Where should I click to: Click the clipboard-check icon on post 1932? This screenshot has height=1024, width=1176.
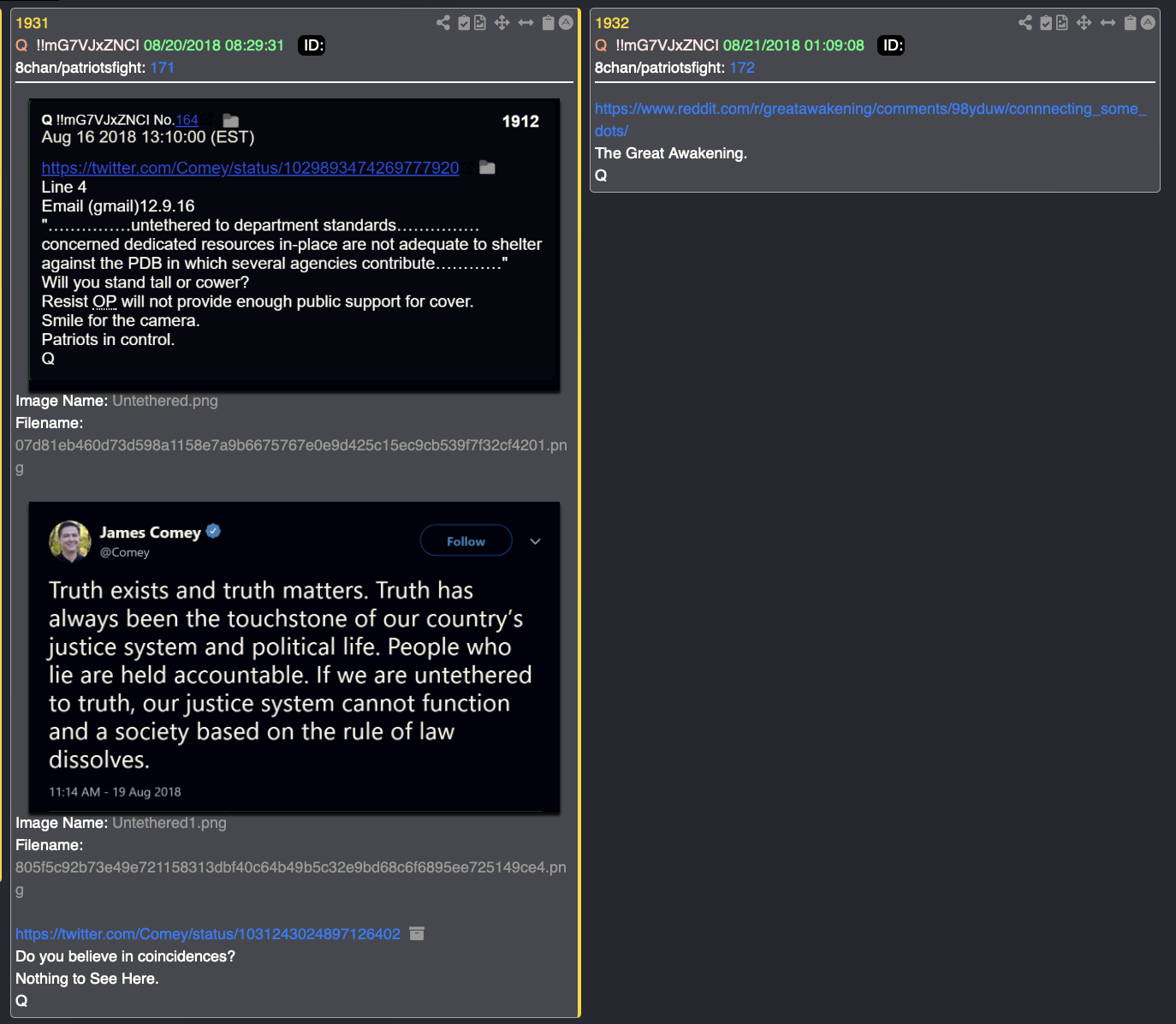tap(1046, 23)
